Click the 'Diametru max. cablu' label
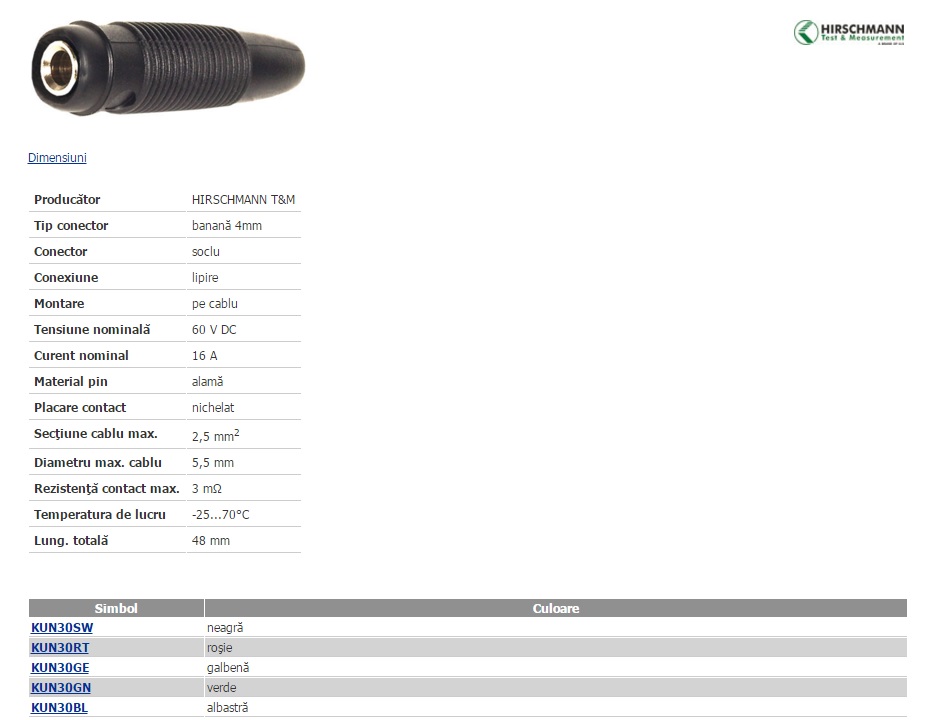This screenshot has width=944, height=720. 98,463
